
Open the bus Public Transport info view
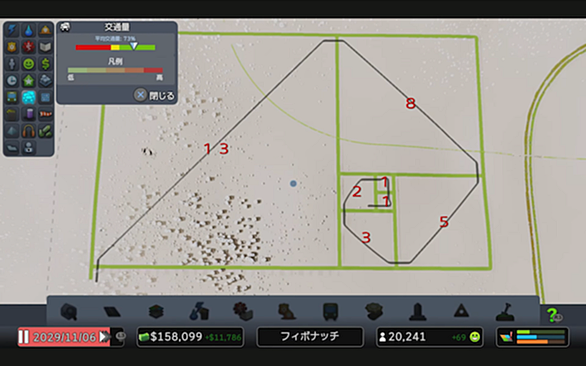[12, 97]
